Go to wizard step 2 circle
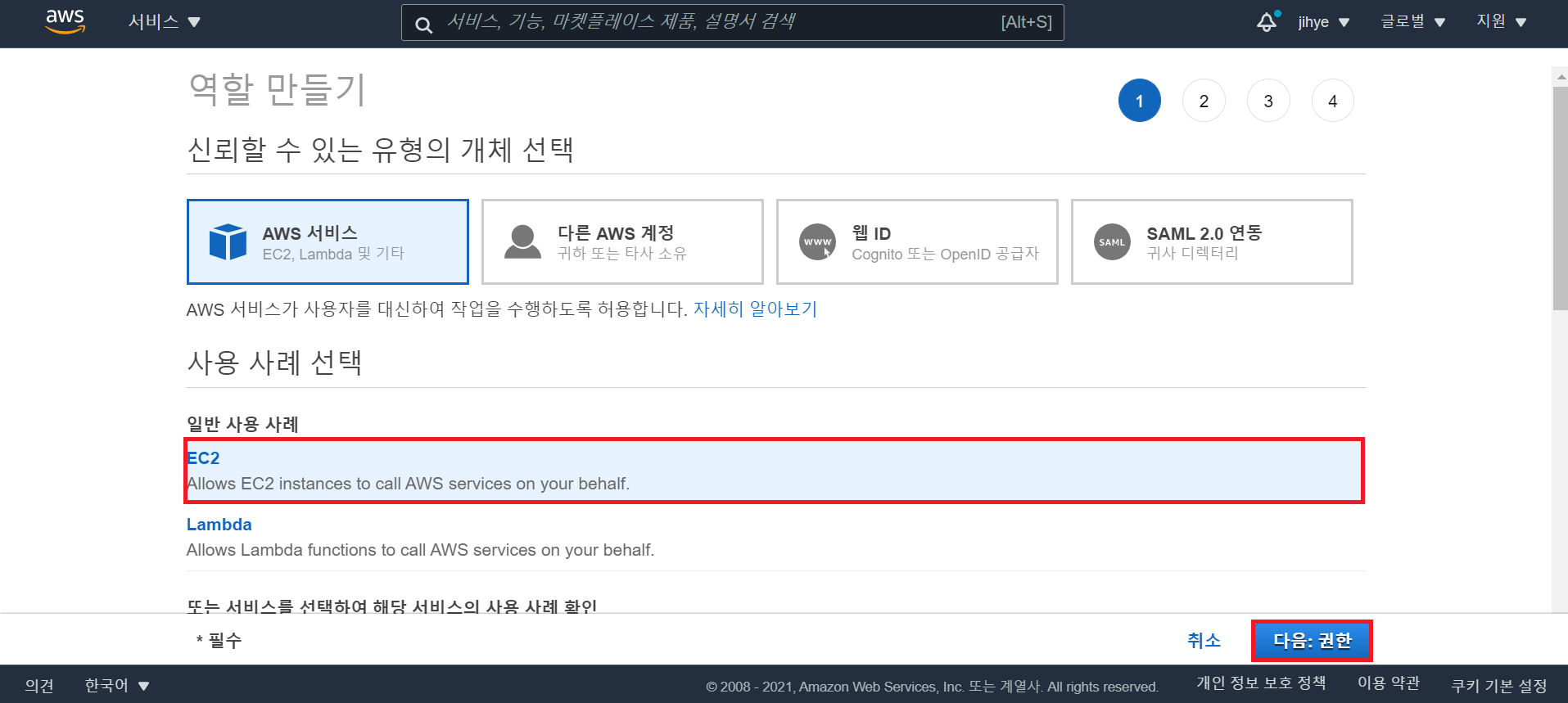This screenshot has height=703, width=1568. point(1204,101)
